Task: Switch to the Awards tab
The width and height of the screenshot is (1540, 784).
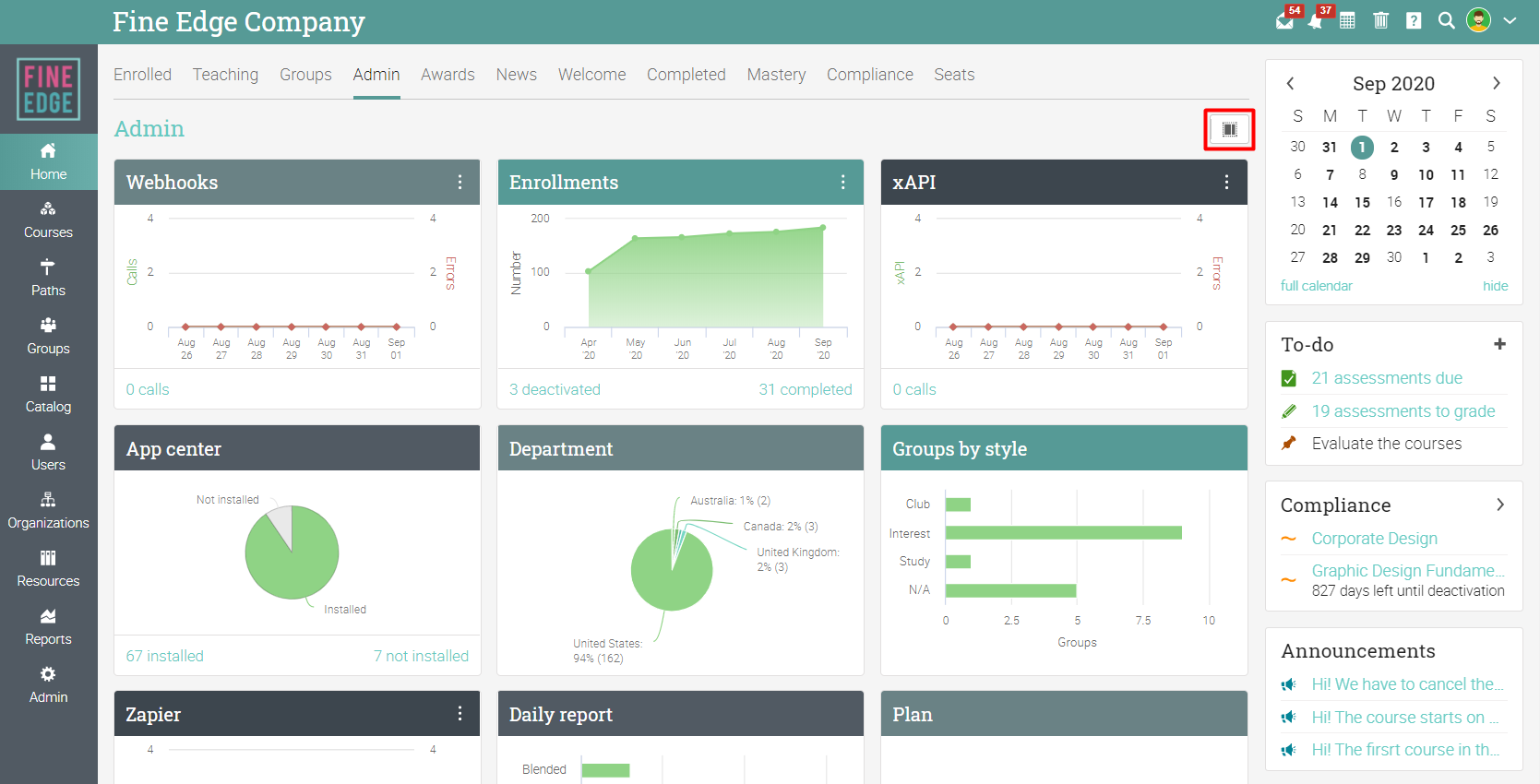Action: (x=448, y=75)
